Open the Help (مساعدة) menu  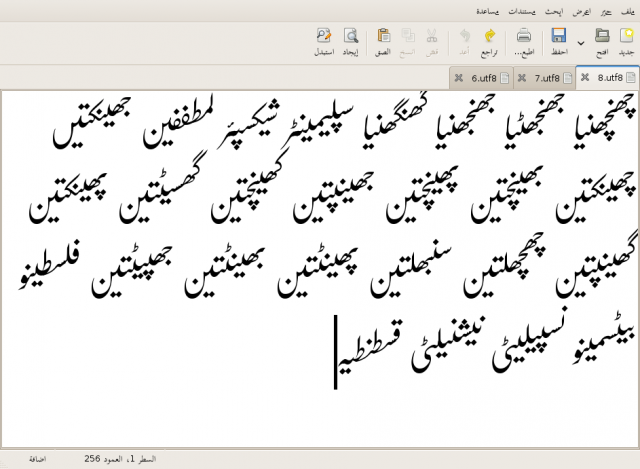[487, 12]
